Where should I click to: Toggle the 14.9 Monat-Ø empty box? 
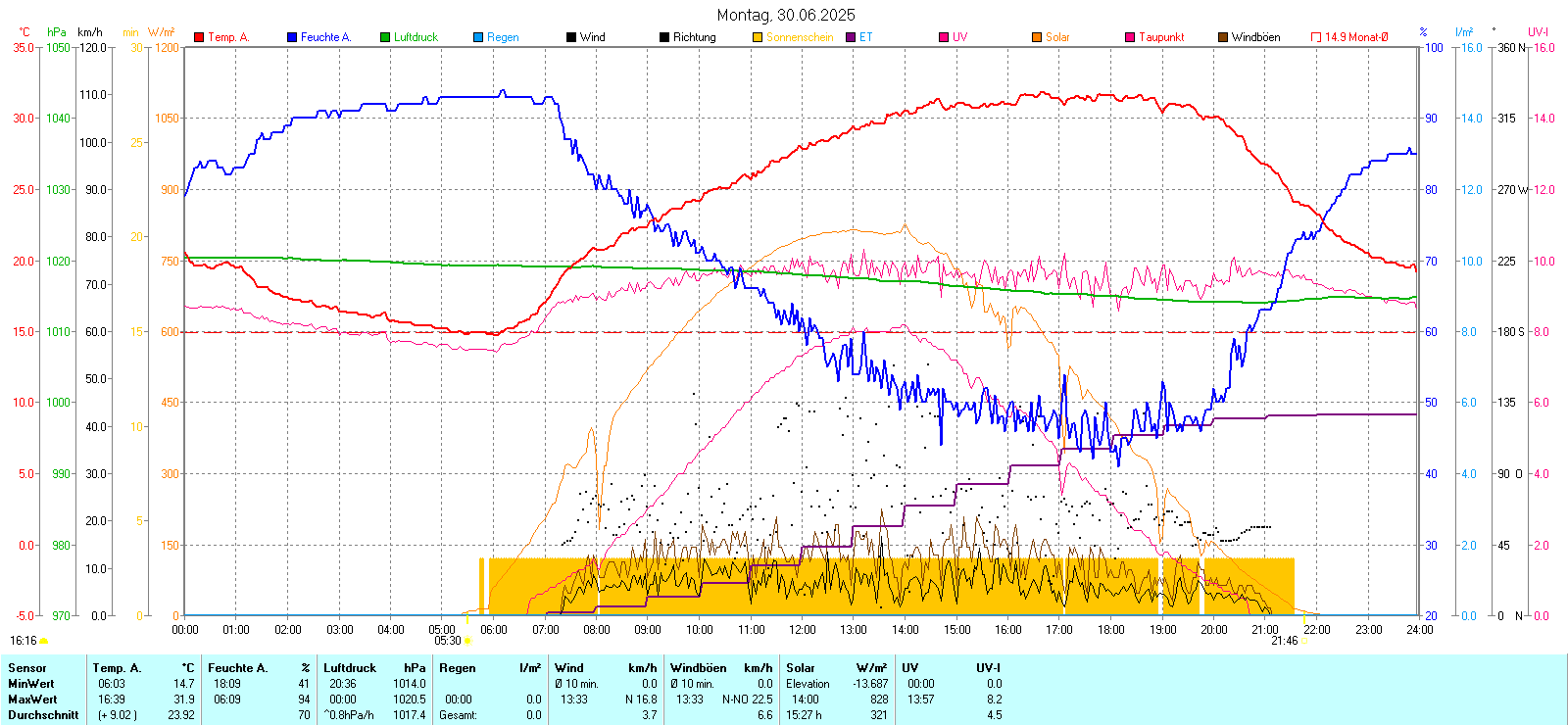(1316, 37)
